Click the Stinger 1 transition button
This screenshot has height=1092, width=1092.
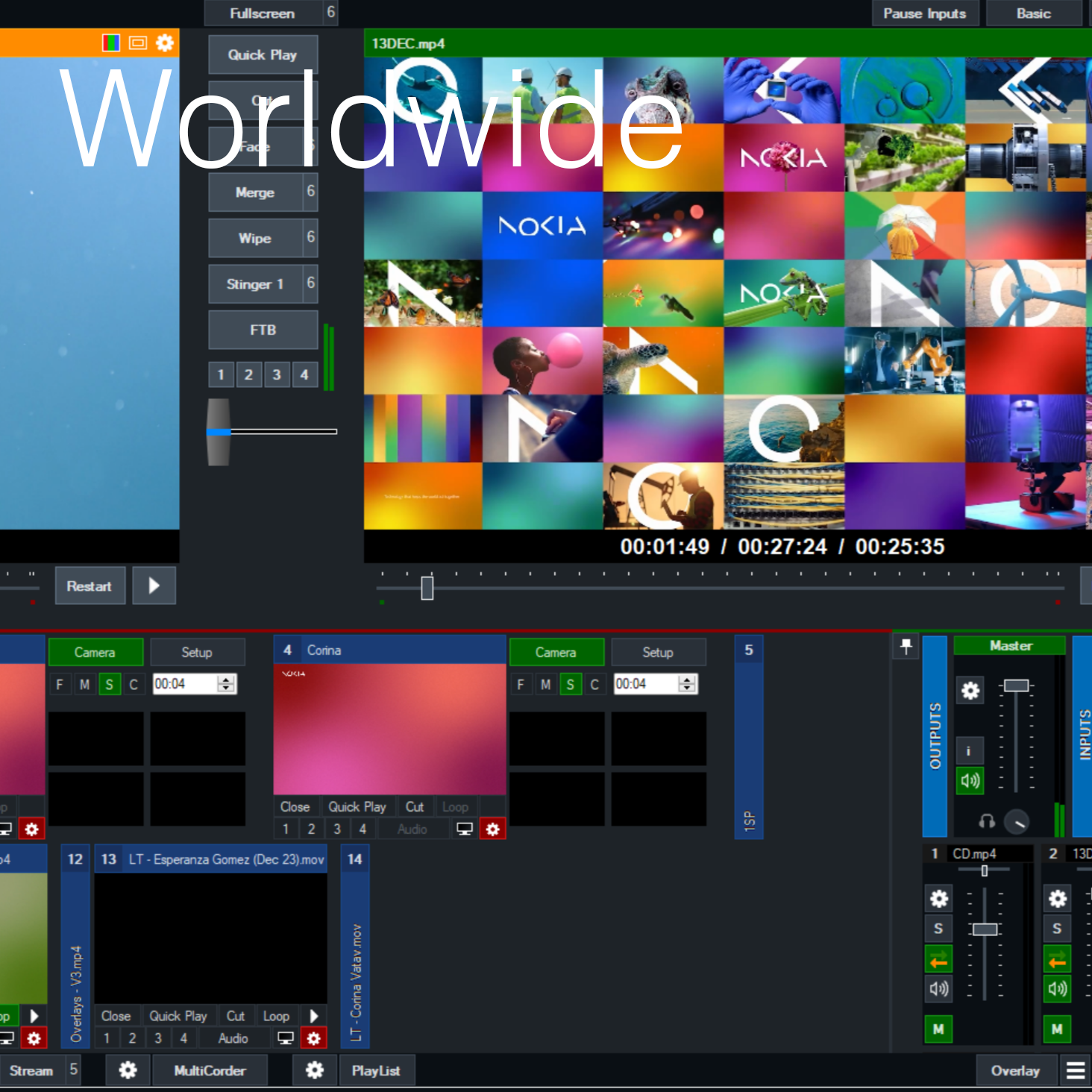pos(255,284)
